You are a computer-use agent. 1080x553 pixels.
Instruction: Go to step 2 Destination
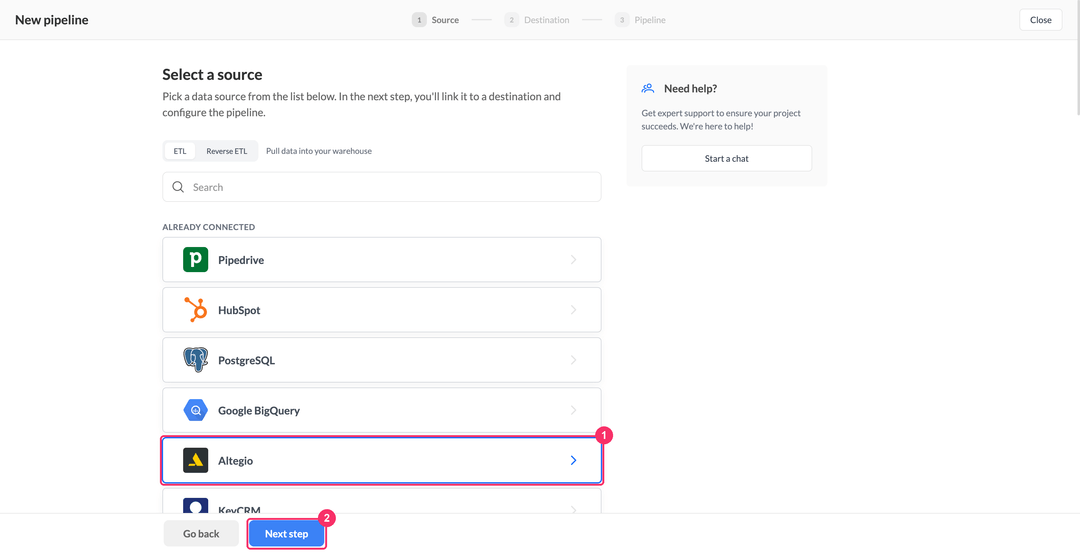pyautogui.click(x=537, y=20)
